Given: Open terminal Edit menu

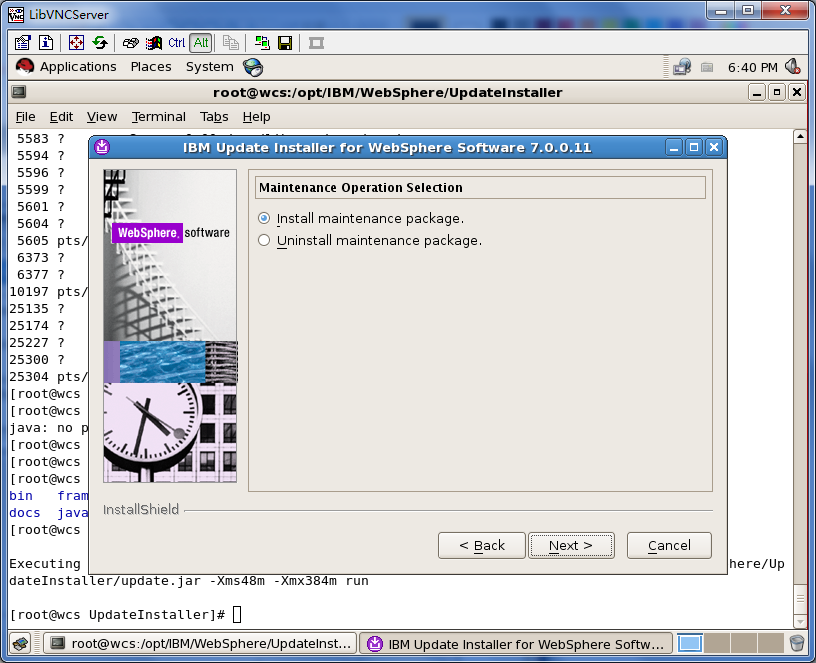Looking at the screenshot, I should point(61,117).
